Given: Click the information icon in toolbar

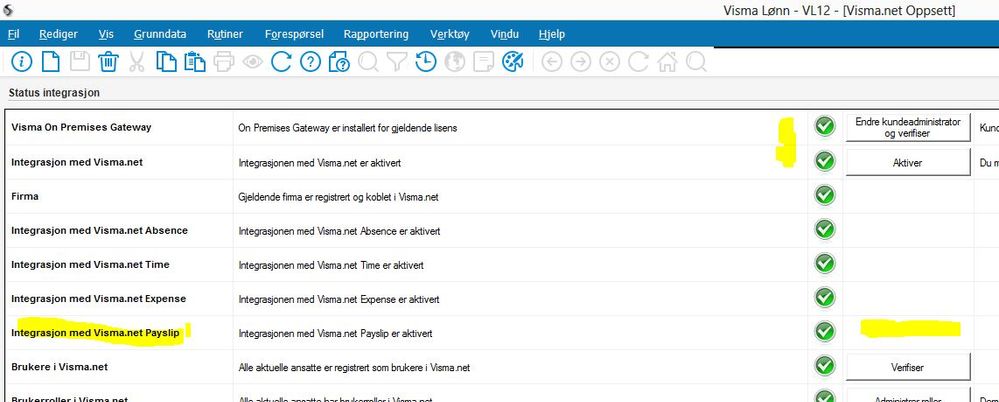Looking at the screenshot, I should (22, 62).
